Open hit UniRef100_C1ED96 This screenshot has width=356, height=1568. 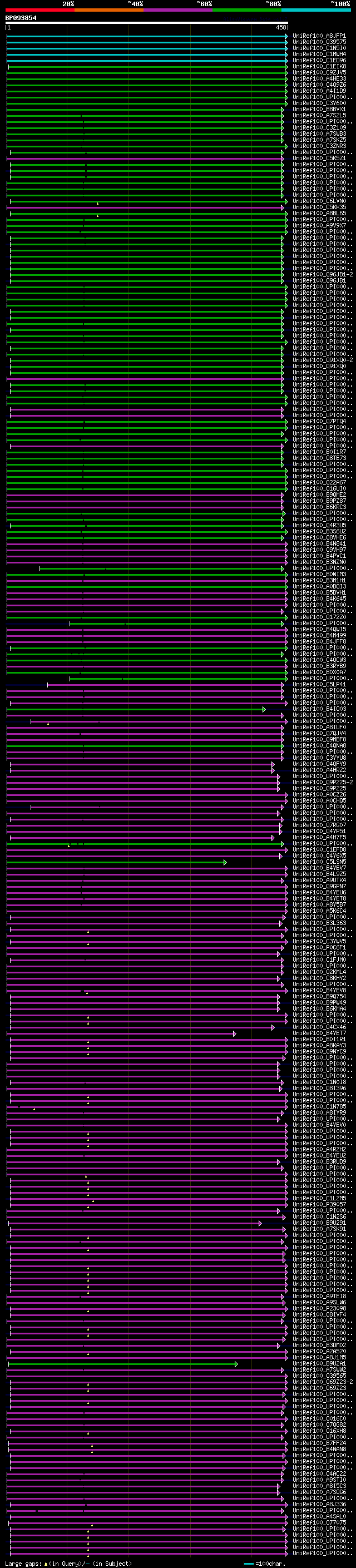click(x=319, y=60)
